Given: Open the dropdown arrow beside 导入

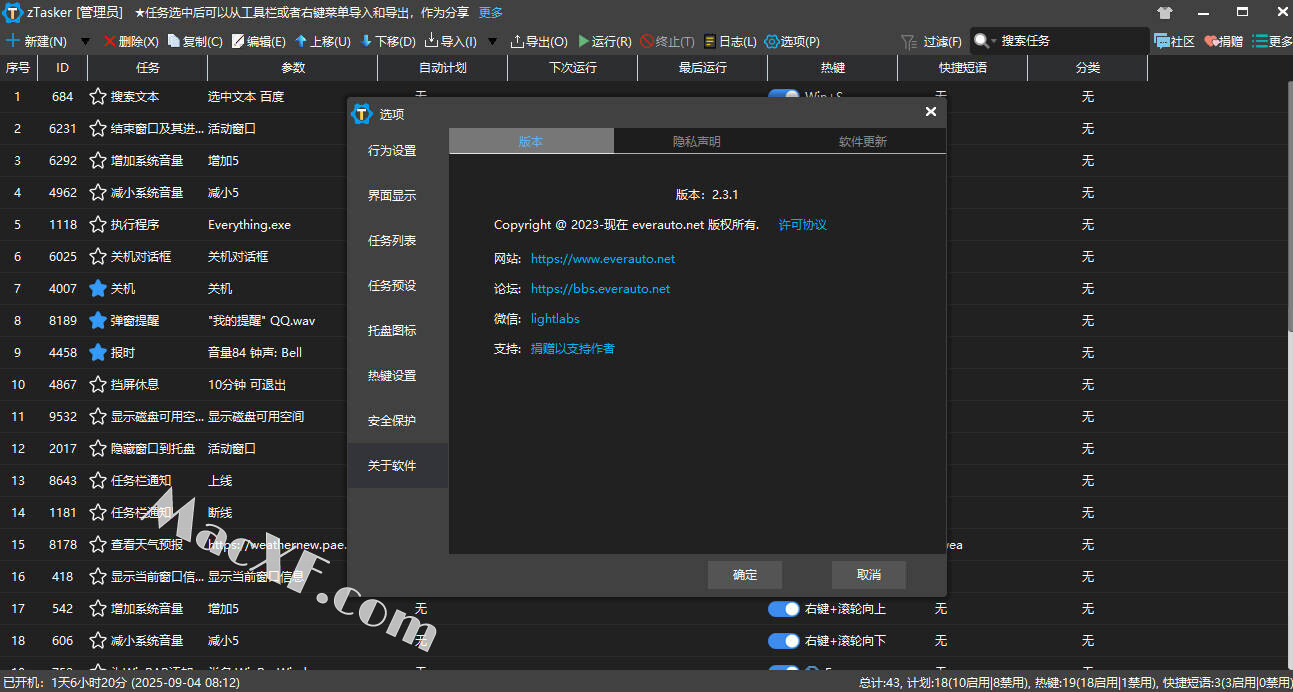Looking at the screenshot, I should tap(492, 42).
